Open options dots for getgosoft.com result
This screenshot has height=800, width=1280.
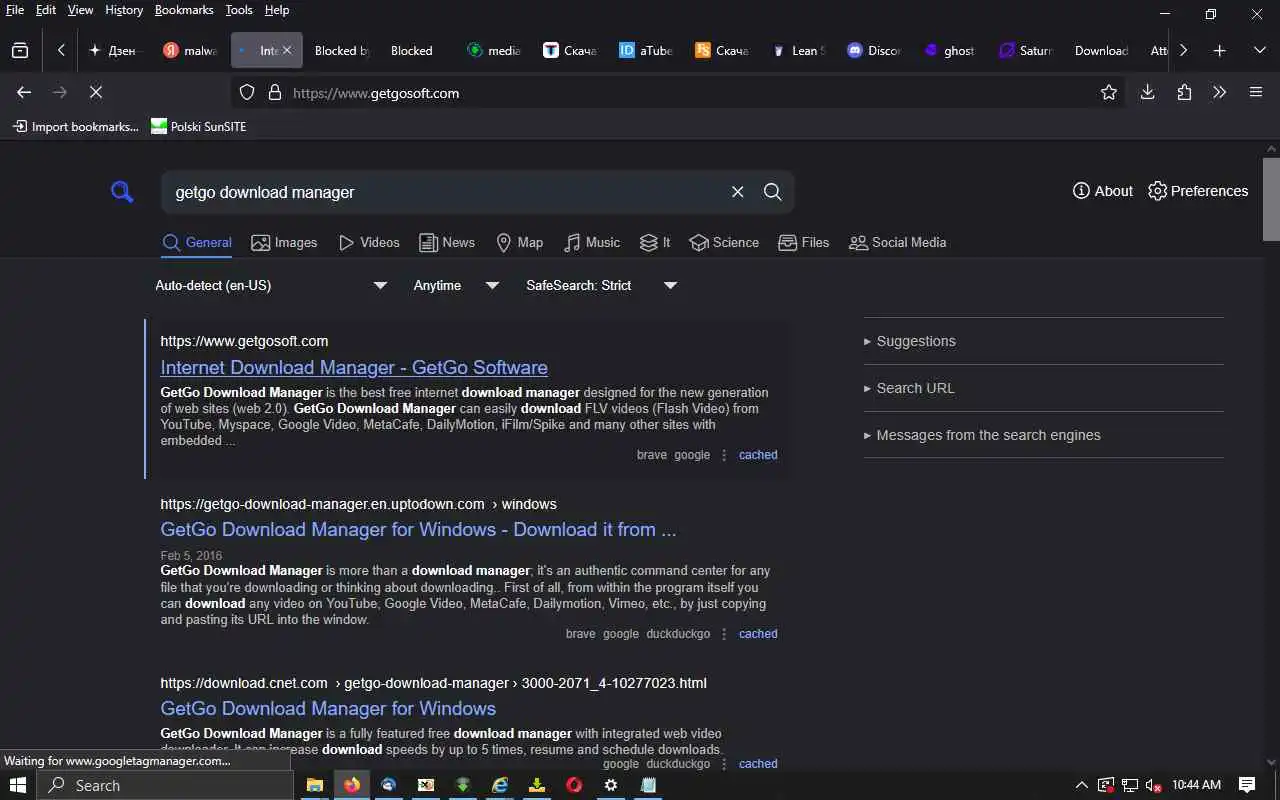(x=724, y=455)
